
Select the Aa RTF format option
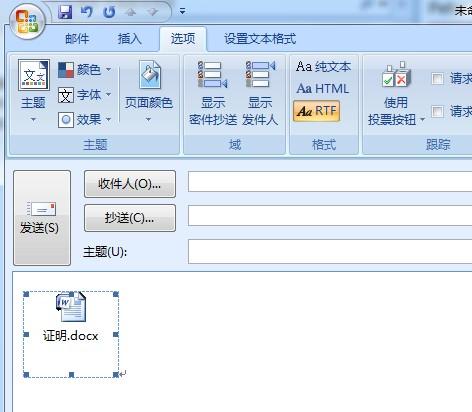[317, 111]
